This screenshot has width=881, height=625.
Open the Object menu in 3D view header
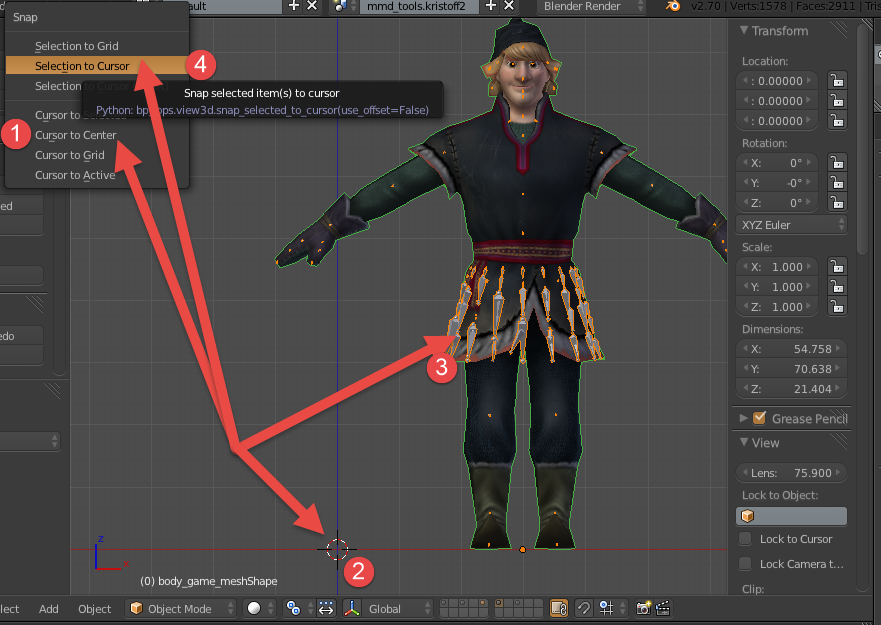[94, 608]
